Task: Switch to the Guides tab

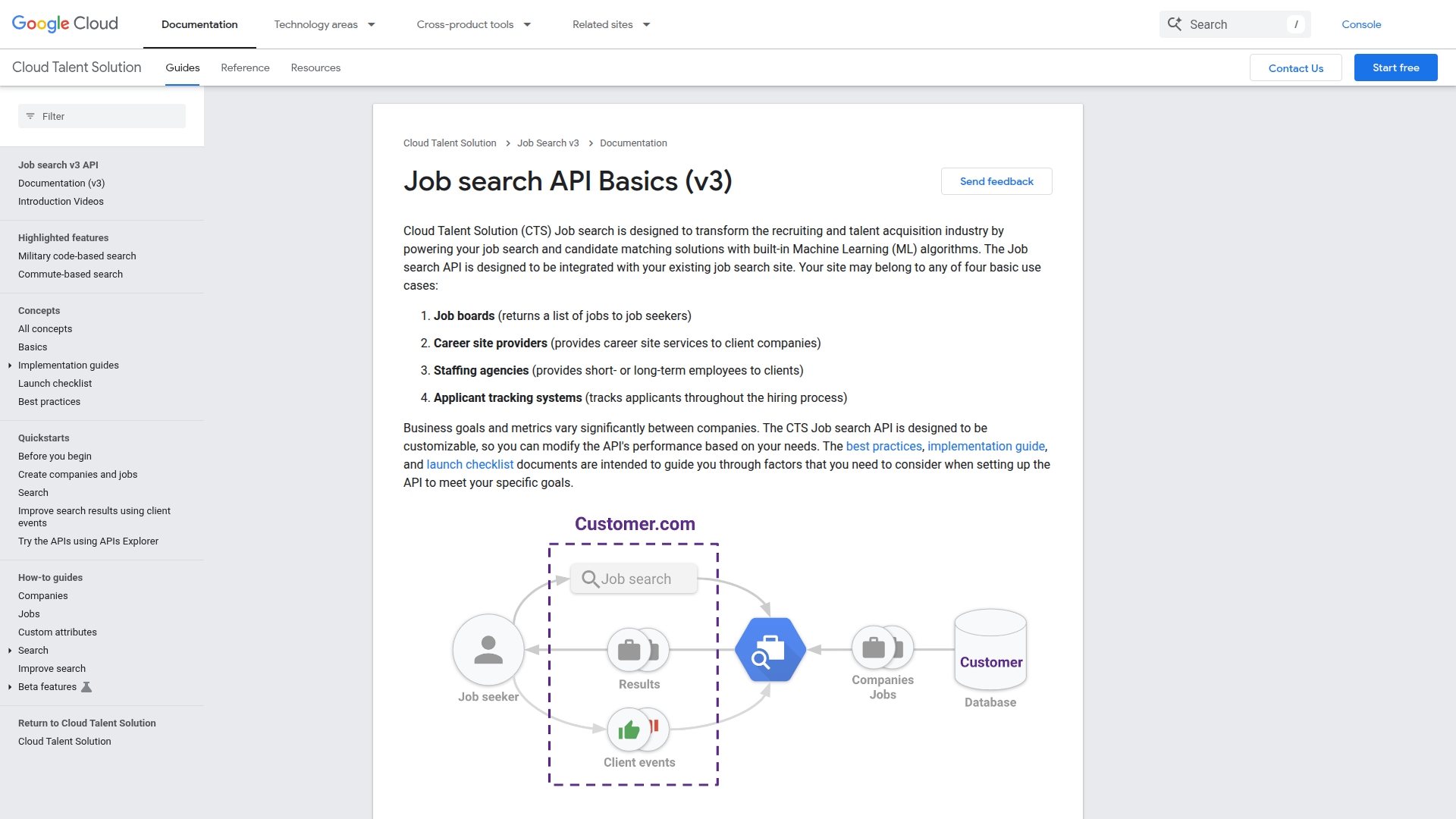Action: 183,67
